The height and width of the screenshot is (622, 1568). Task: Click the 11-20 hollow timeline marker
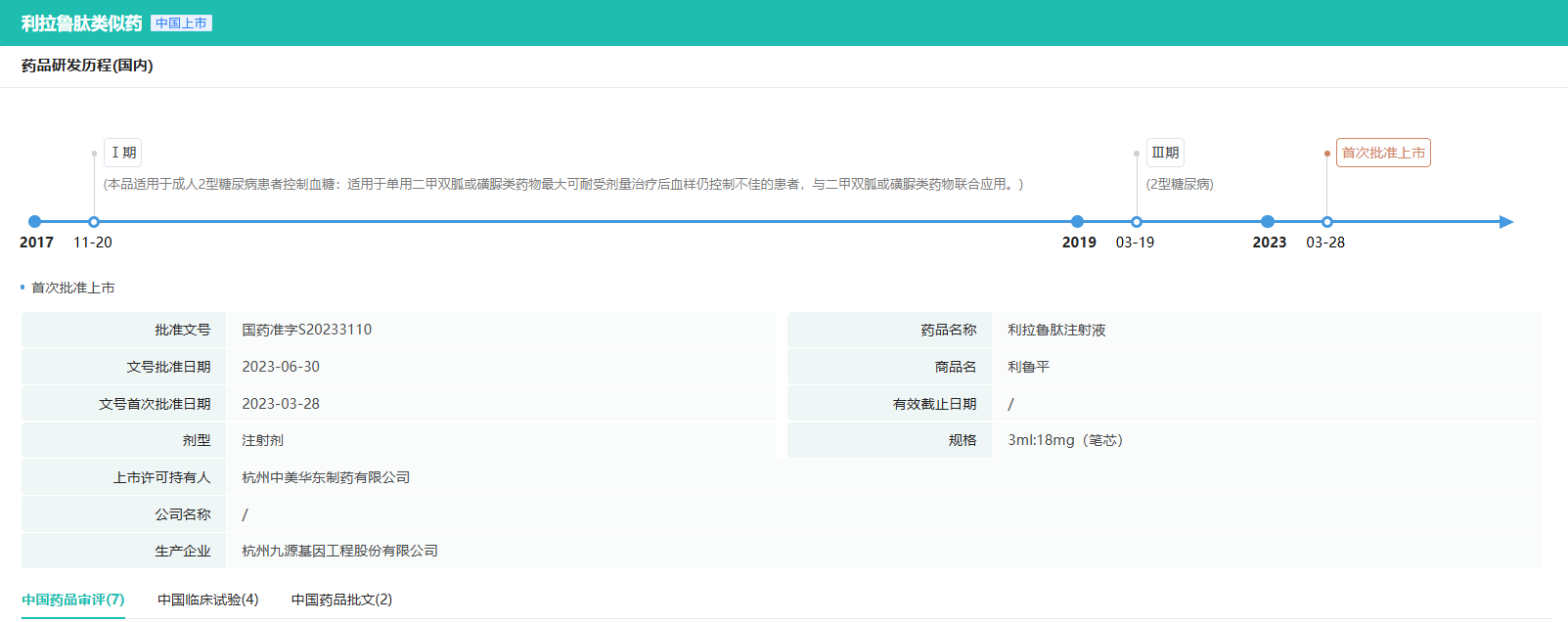[94, 222]
